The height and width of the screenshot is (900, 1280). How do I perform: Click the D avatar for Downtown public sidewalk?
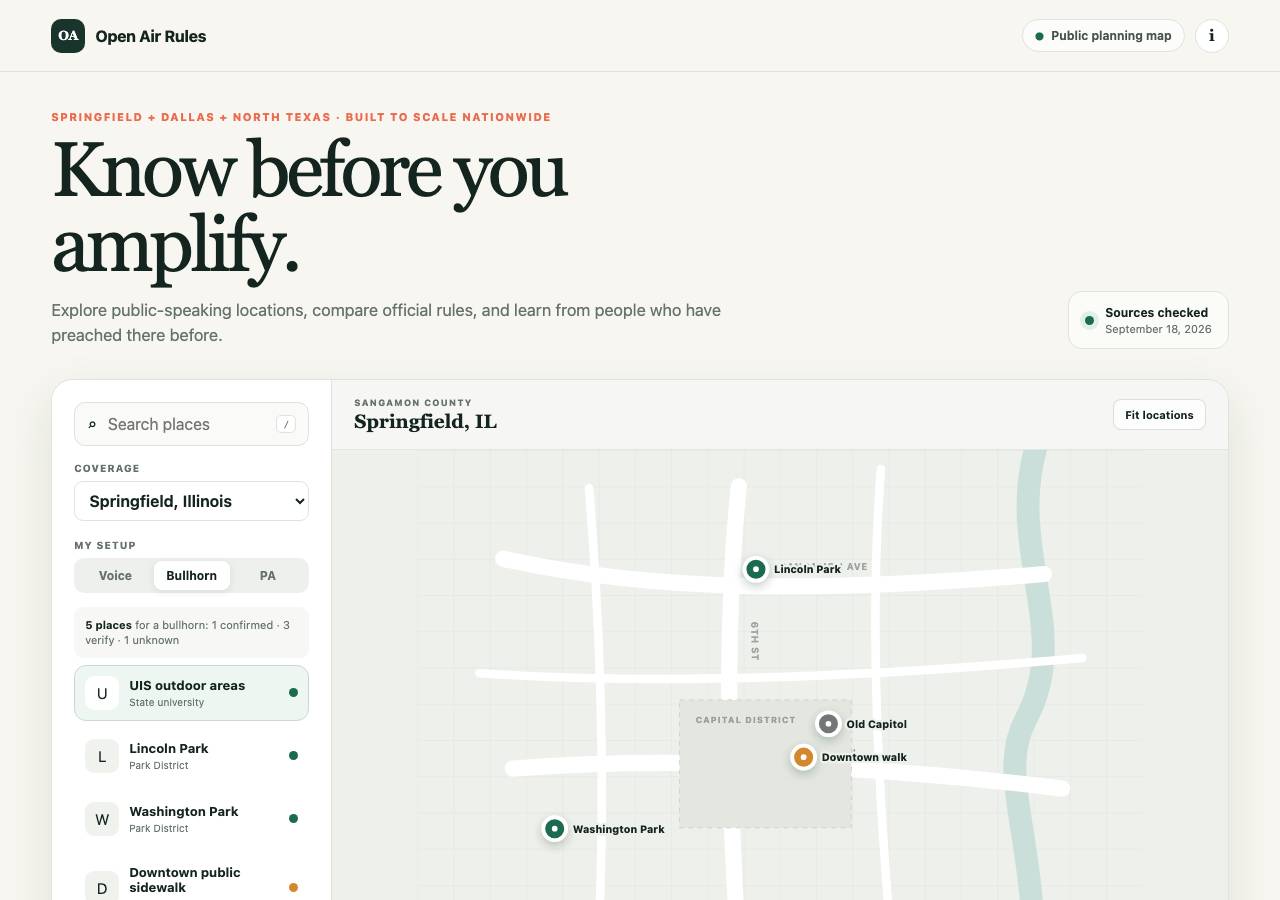coord(102,887)
